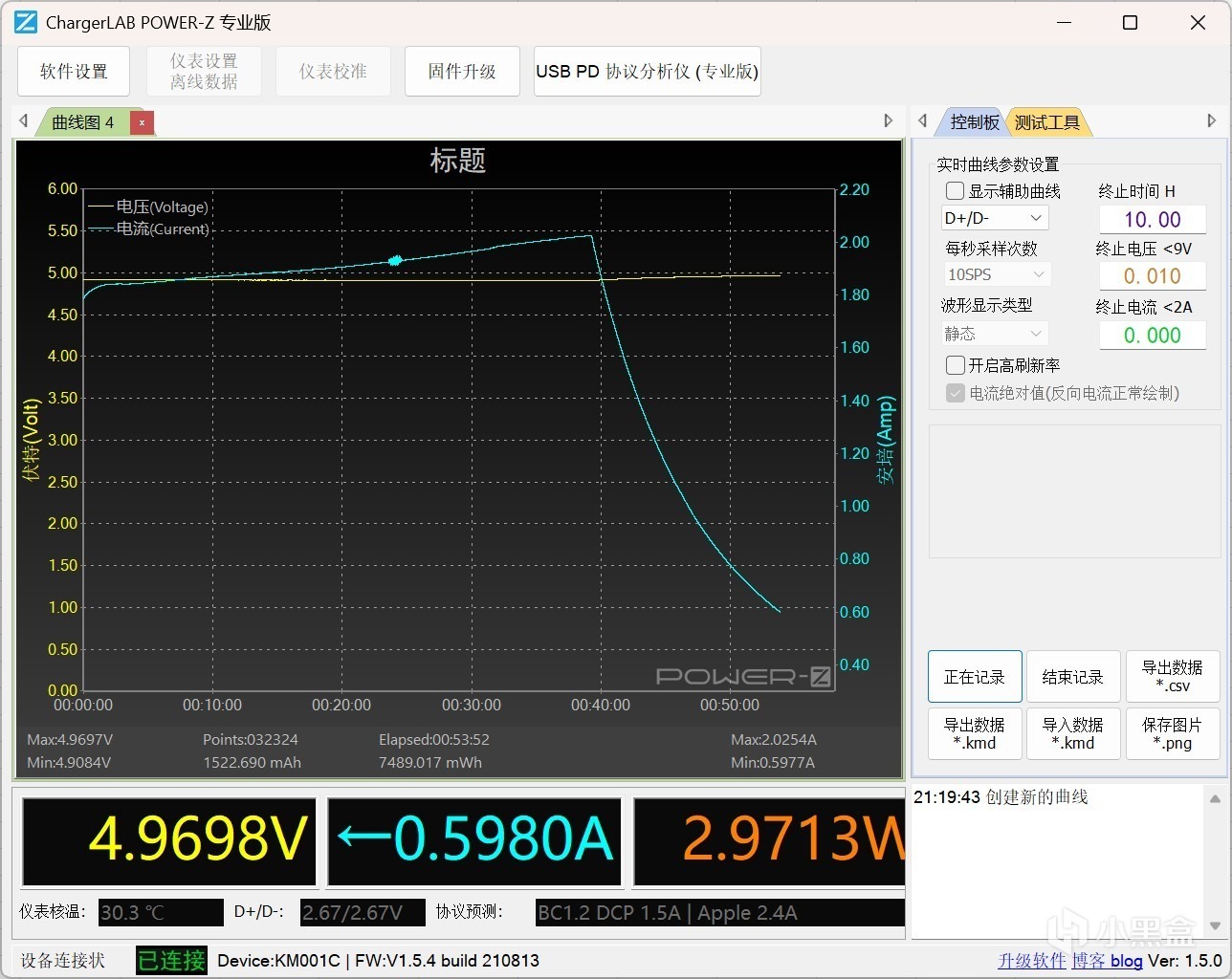Click the 仪表设置 离线数据 button
Image resolution: width=1232 pixels, height=979 pixels.
tap(204, 72)
